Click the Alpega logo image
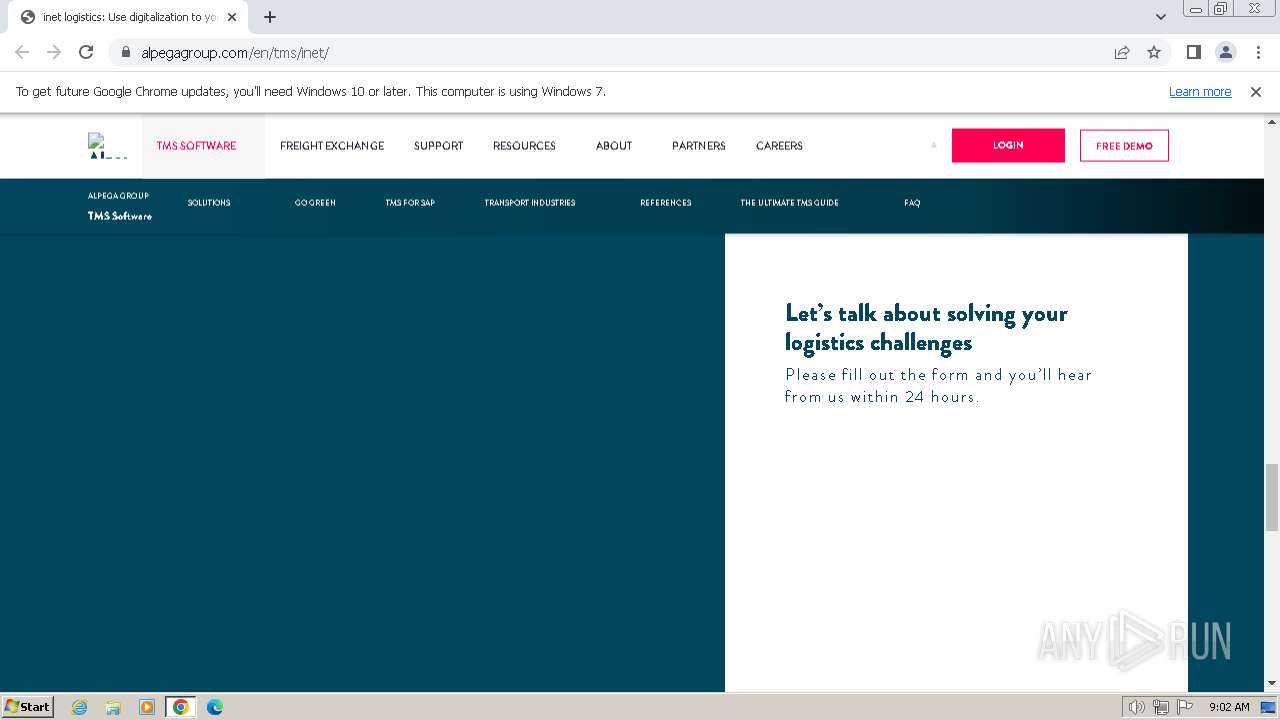 tap(107, 146)
